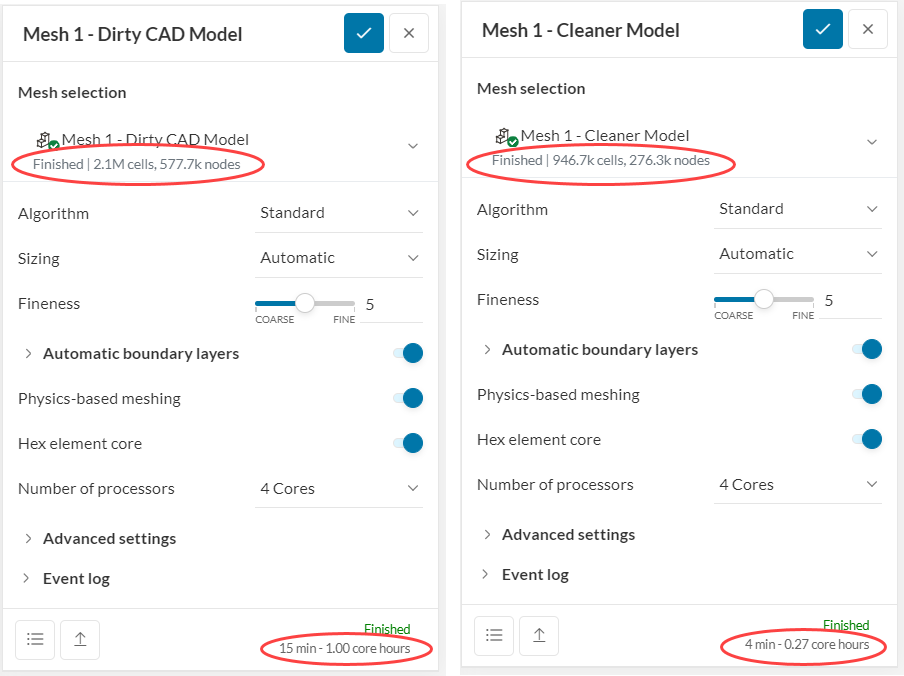Click the upload icon in Cleaner Model footer

(538, 635)
